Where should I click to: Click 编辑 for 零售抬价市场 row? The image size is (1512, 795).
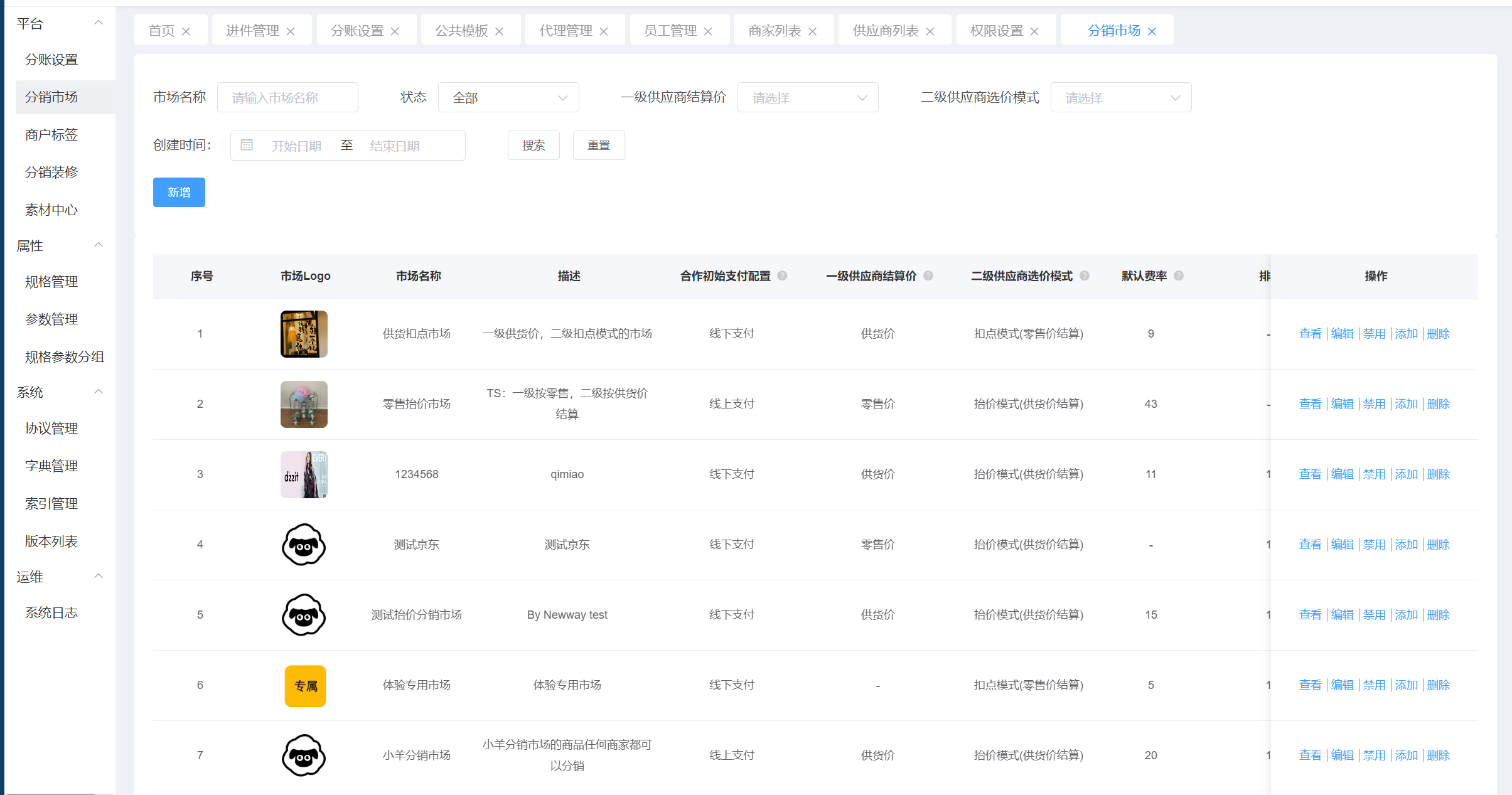[x=1343, y=404]
